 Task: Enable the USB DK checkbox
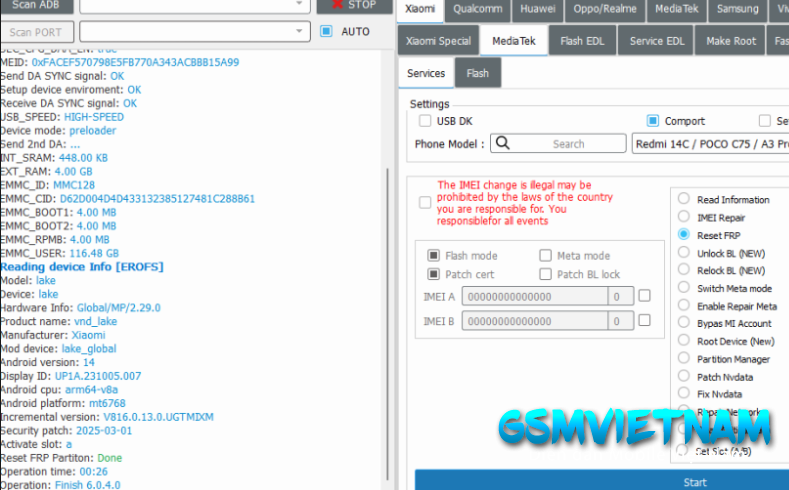click(x=425, y=121)
